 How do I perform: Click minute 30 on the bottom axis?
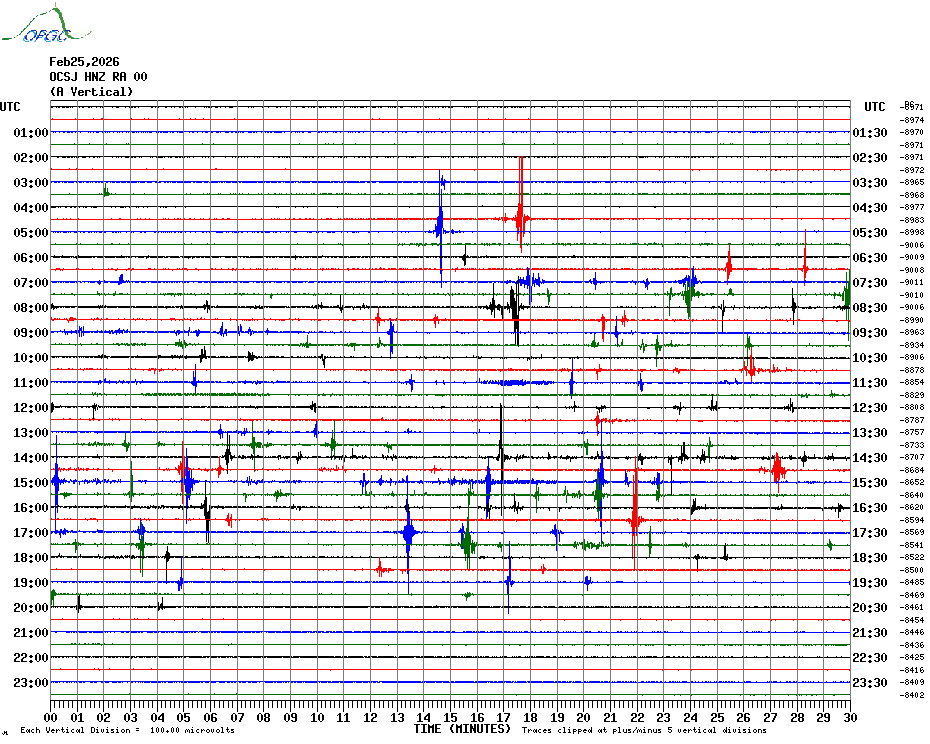coord(849,717)
